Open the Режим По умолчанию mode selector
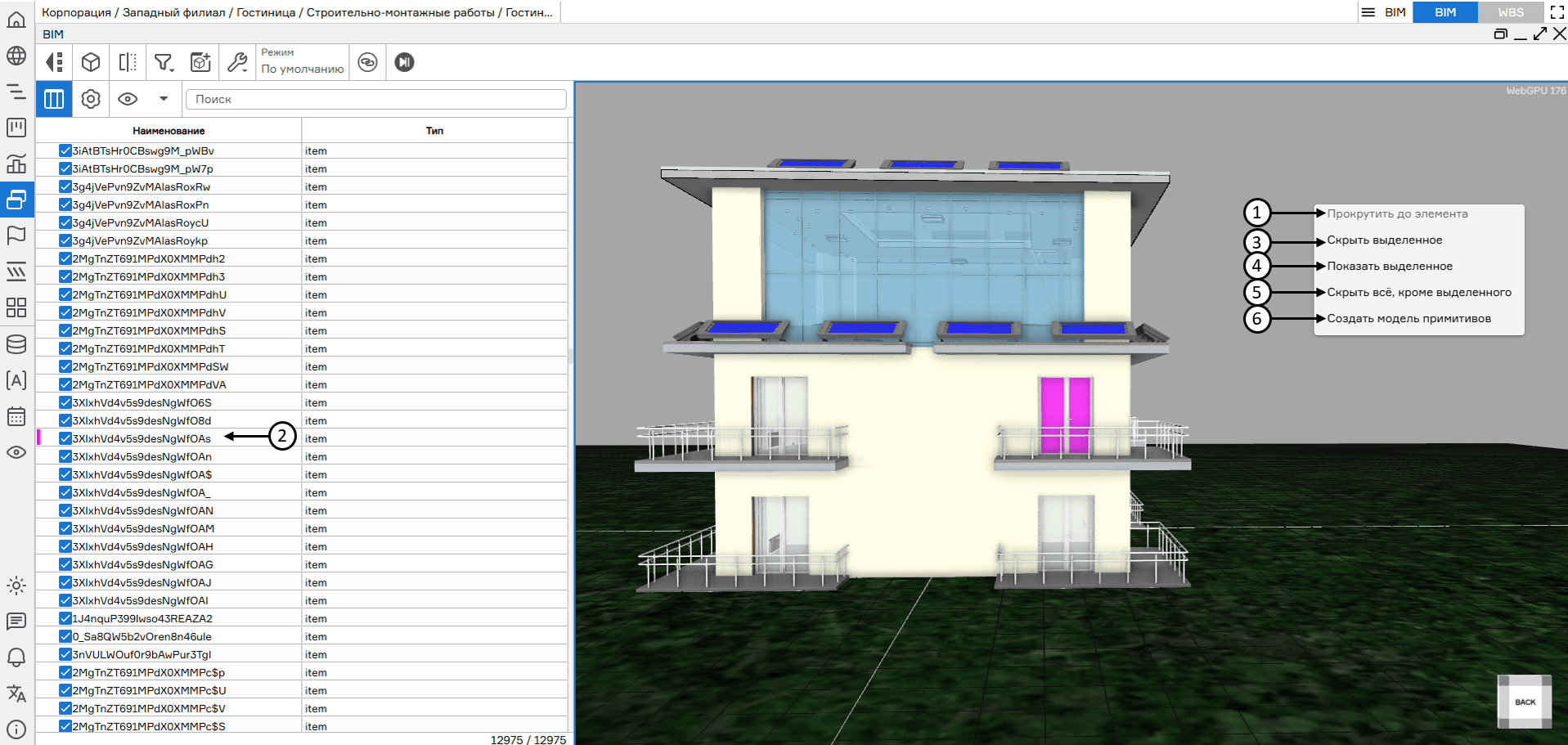This screenshot has width=1568, height=745. pos(303,62)
